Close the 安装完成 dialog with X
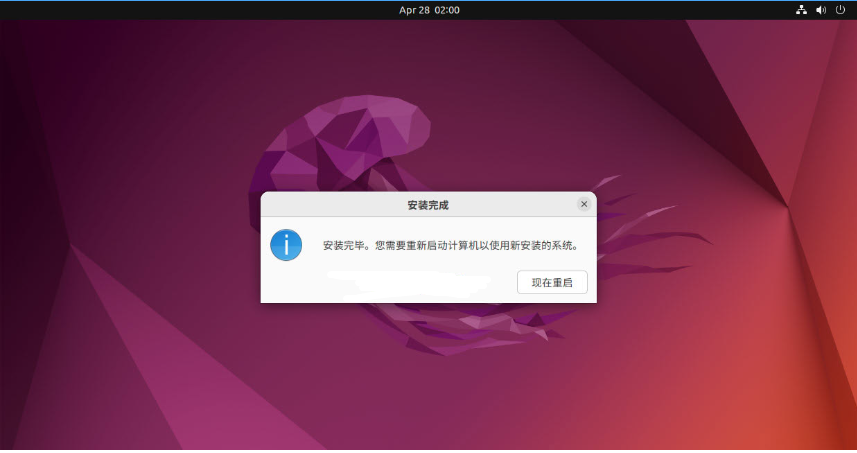 [x=584, y=204]
